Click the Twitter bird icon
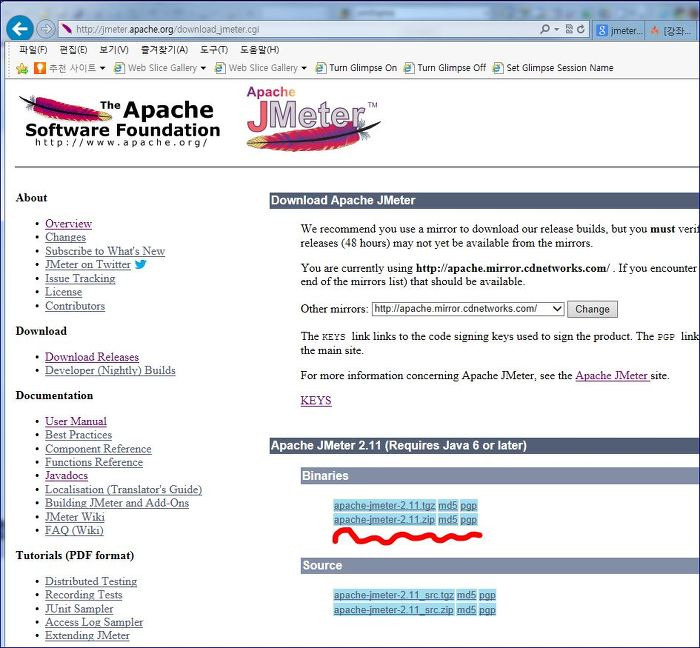 pos(141,264)
